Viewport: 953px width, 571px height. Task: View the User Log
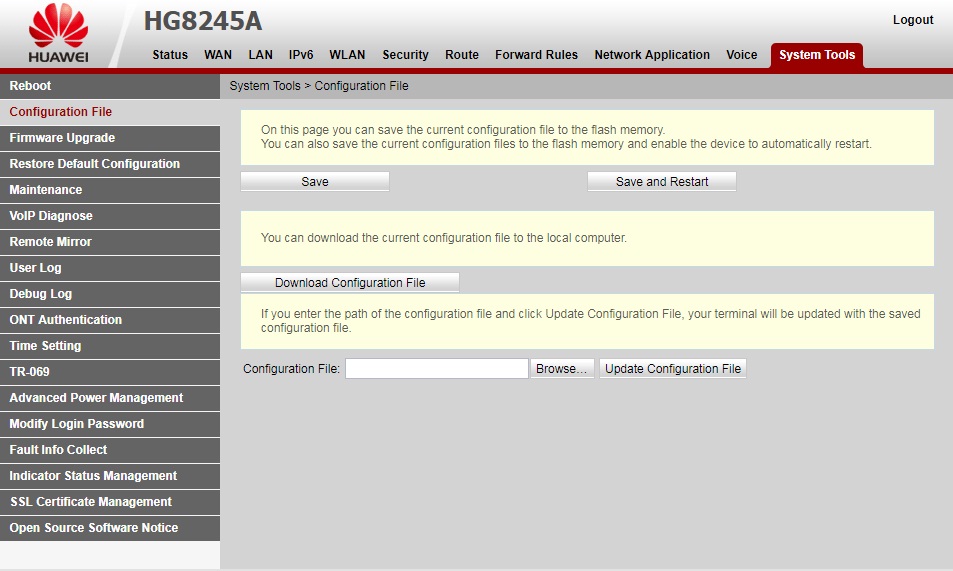(110, 268)
